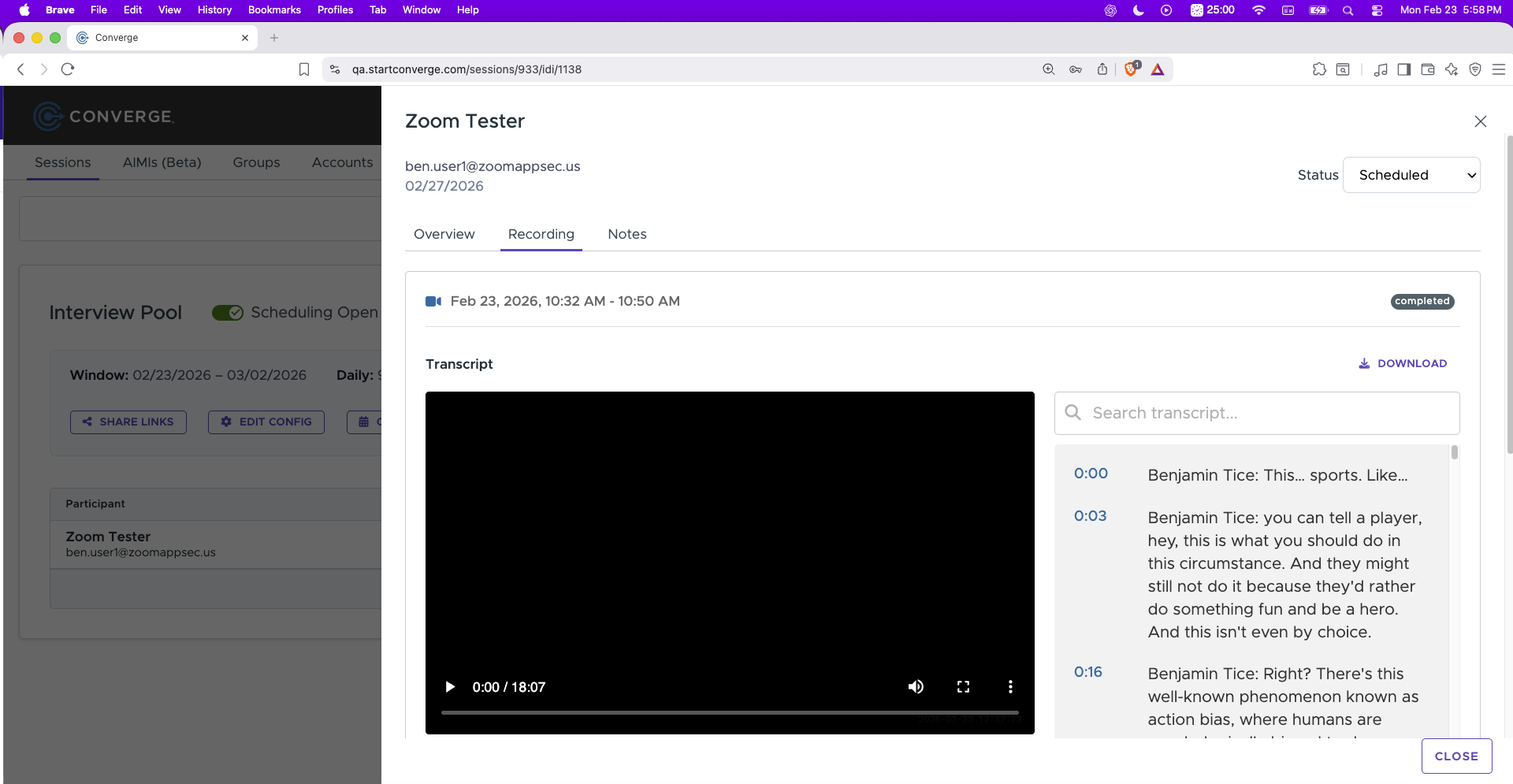Toggle the Scheduling Open switch
The width and height of the screenshot is (1513, 784).
click(x=228, y=313)
